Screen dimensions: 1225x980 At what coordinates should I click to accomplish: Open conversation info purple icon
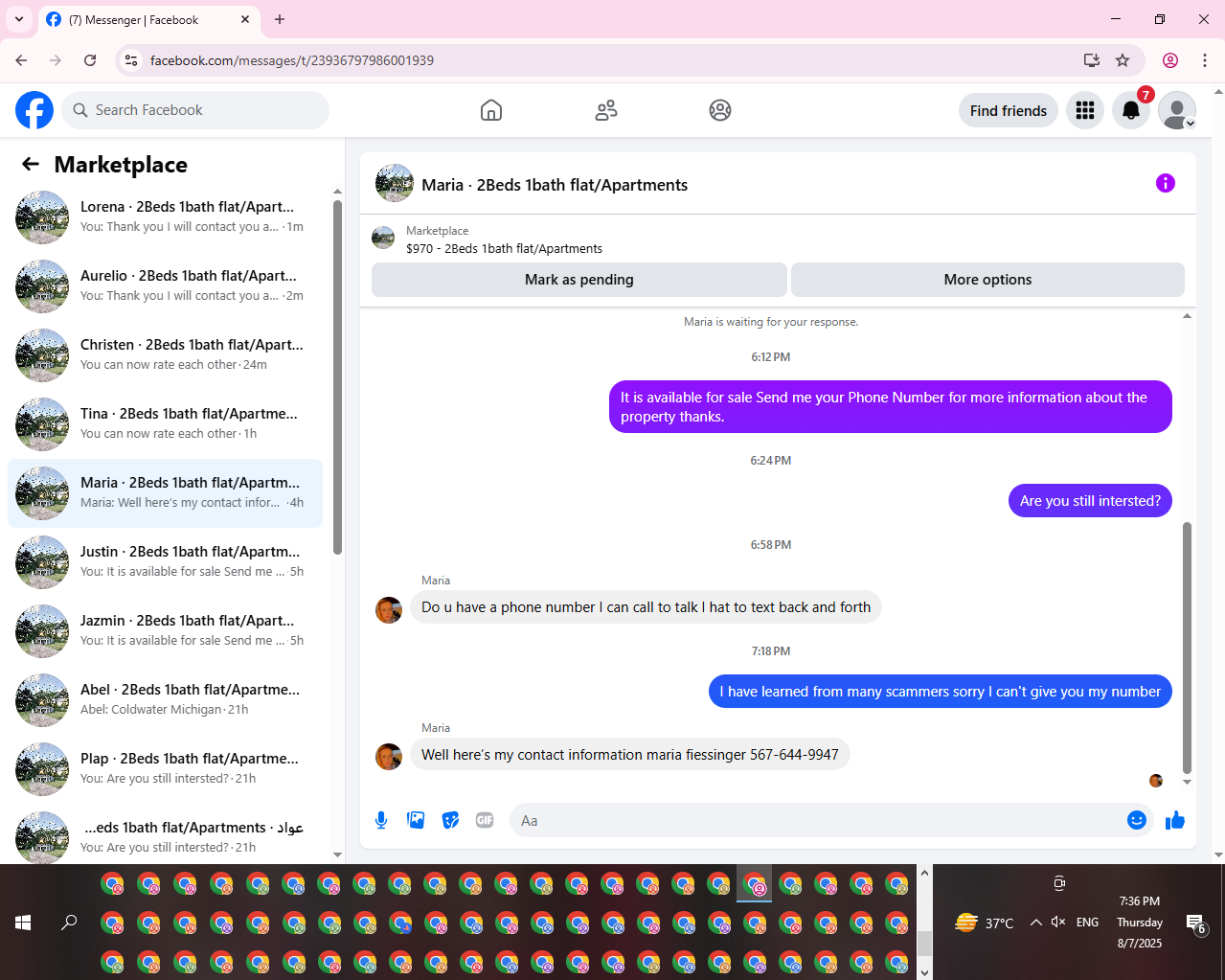coord(1166,183)
